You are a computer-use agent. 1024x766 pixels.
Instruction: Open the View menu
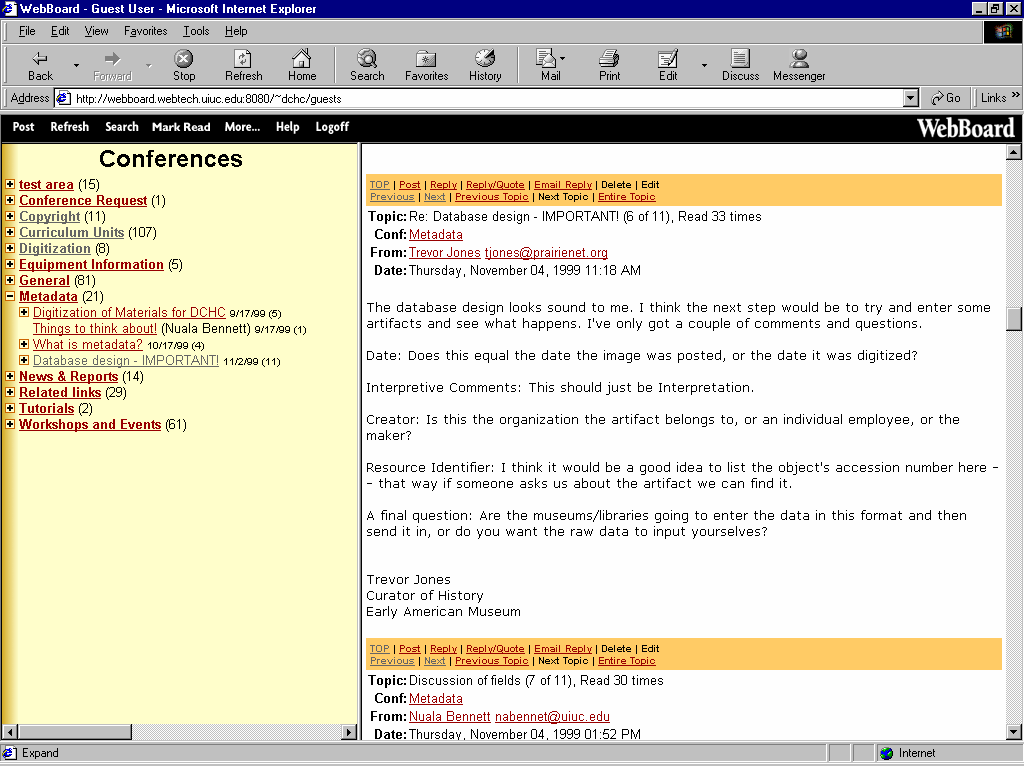pos(96,31)
